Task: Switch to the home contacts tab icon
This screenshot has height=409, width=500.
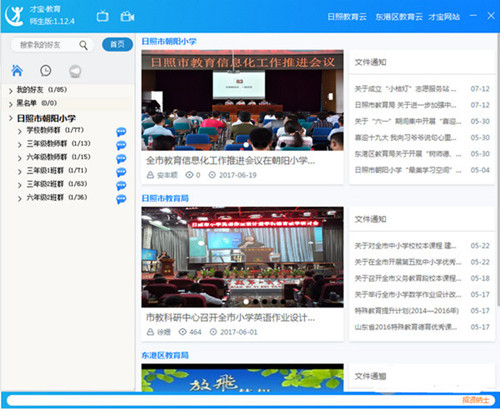Action: [x=17, y=70]
